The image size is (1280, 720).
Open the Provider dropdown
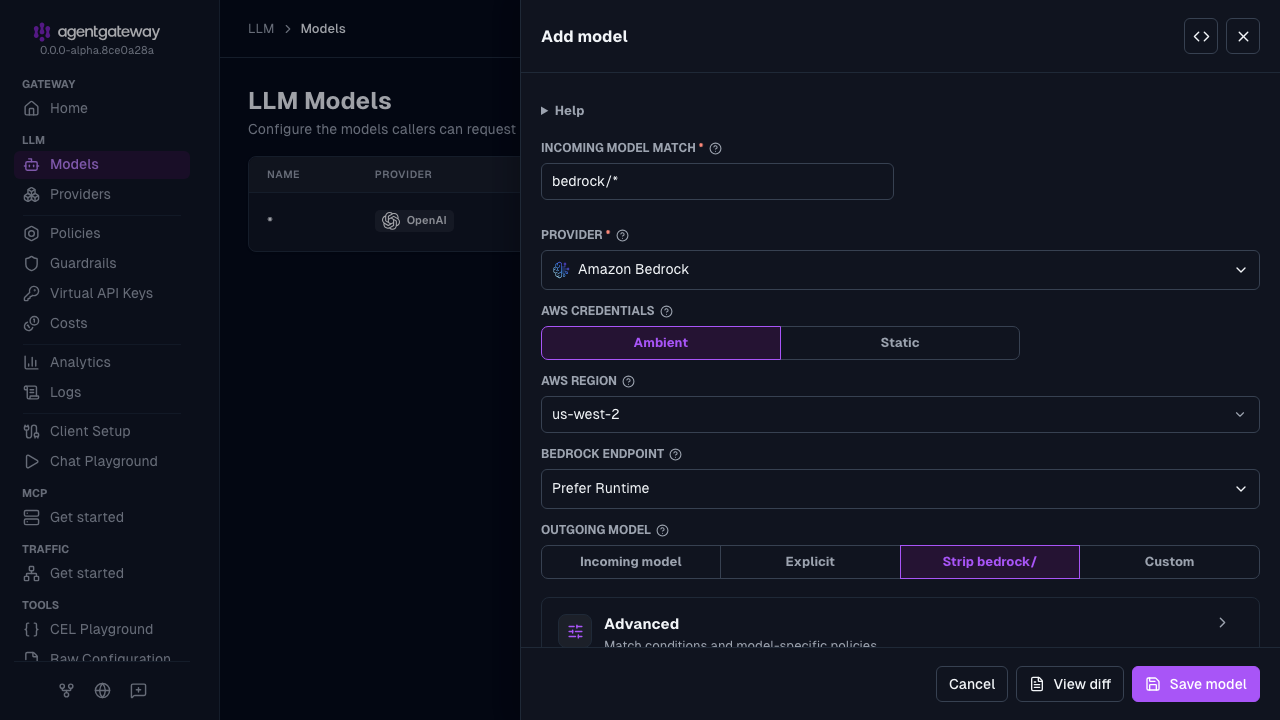point(900,269)
